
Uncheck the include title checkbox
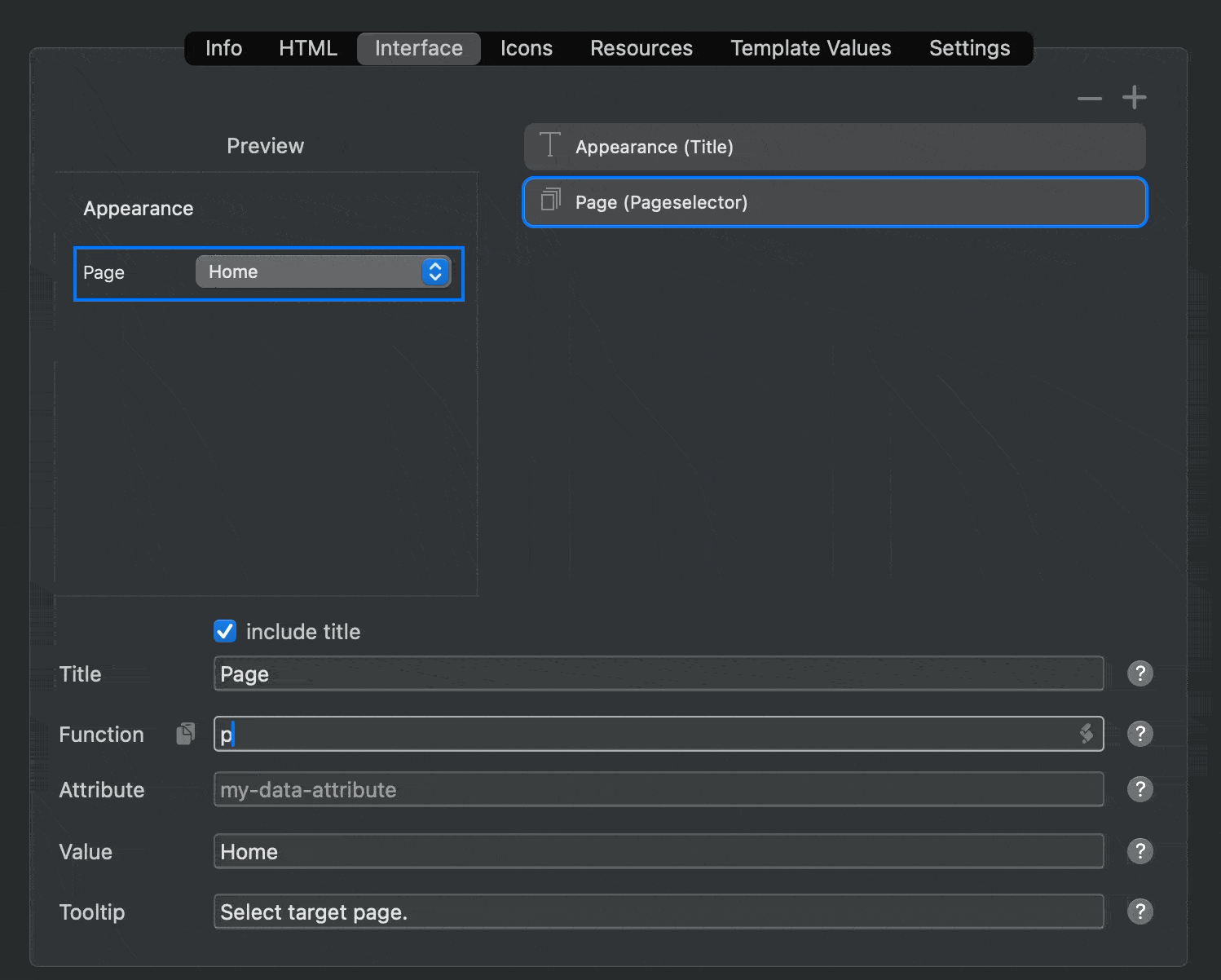click(x=225, y=631)
